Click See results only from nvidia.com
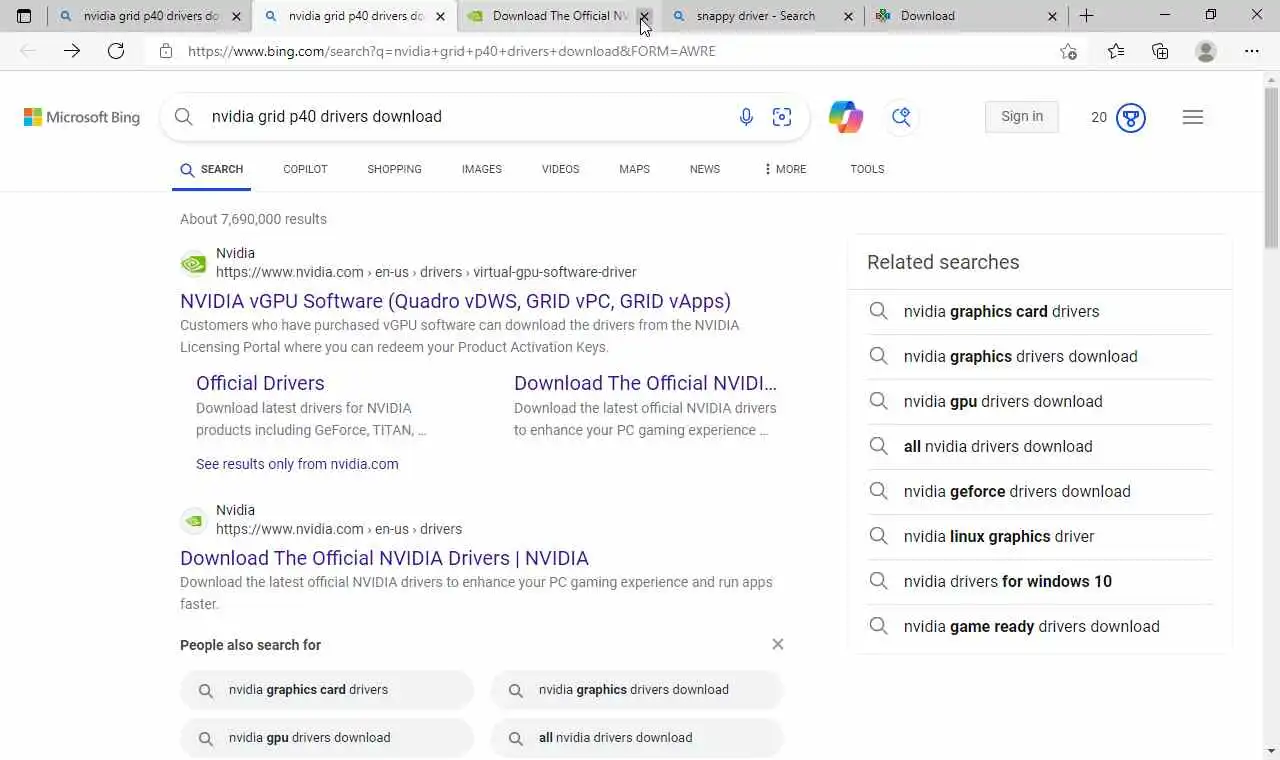The image size is (1280, 760). [297, 464]
